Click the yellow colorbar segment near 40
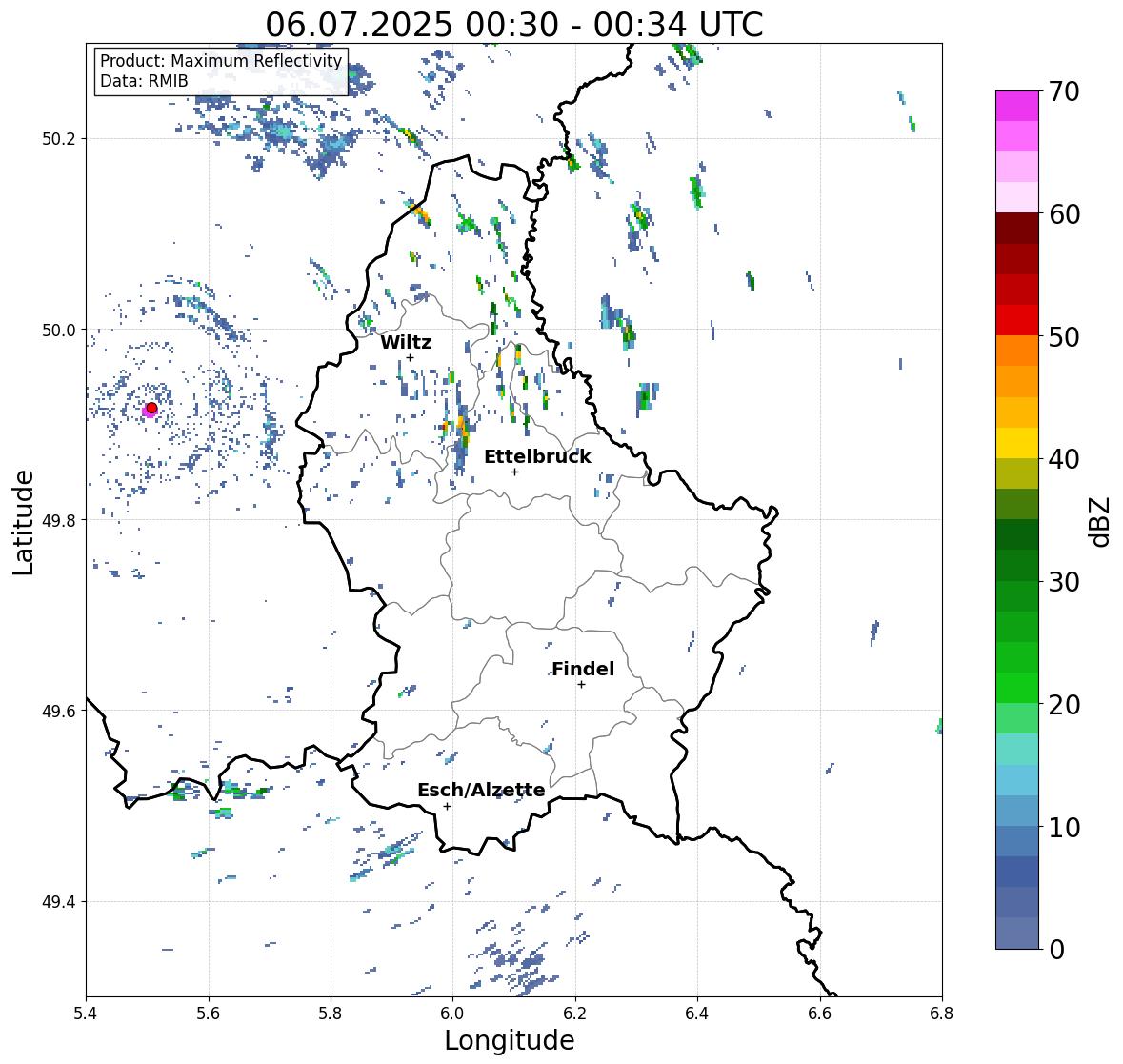Image resolution: width=1123 pixels, height=1064 pixels. pyautogui.click(x=1017, y=443)
